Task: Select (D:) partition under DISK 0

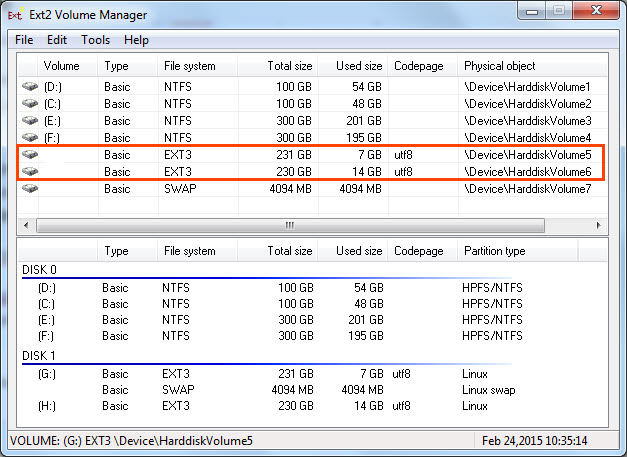Action: click(x=47, y=287)
